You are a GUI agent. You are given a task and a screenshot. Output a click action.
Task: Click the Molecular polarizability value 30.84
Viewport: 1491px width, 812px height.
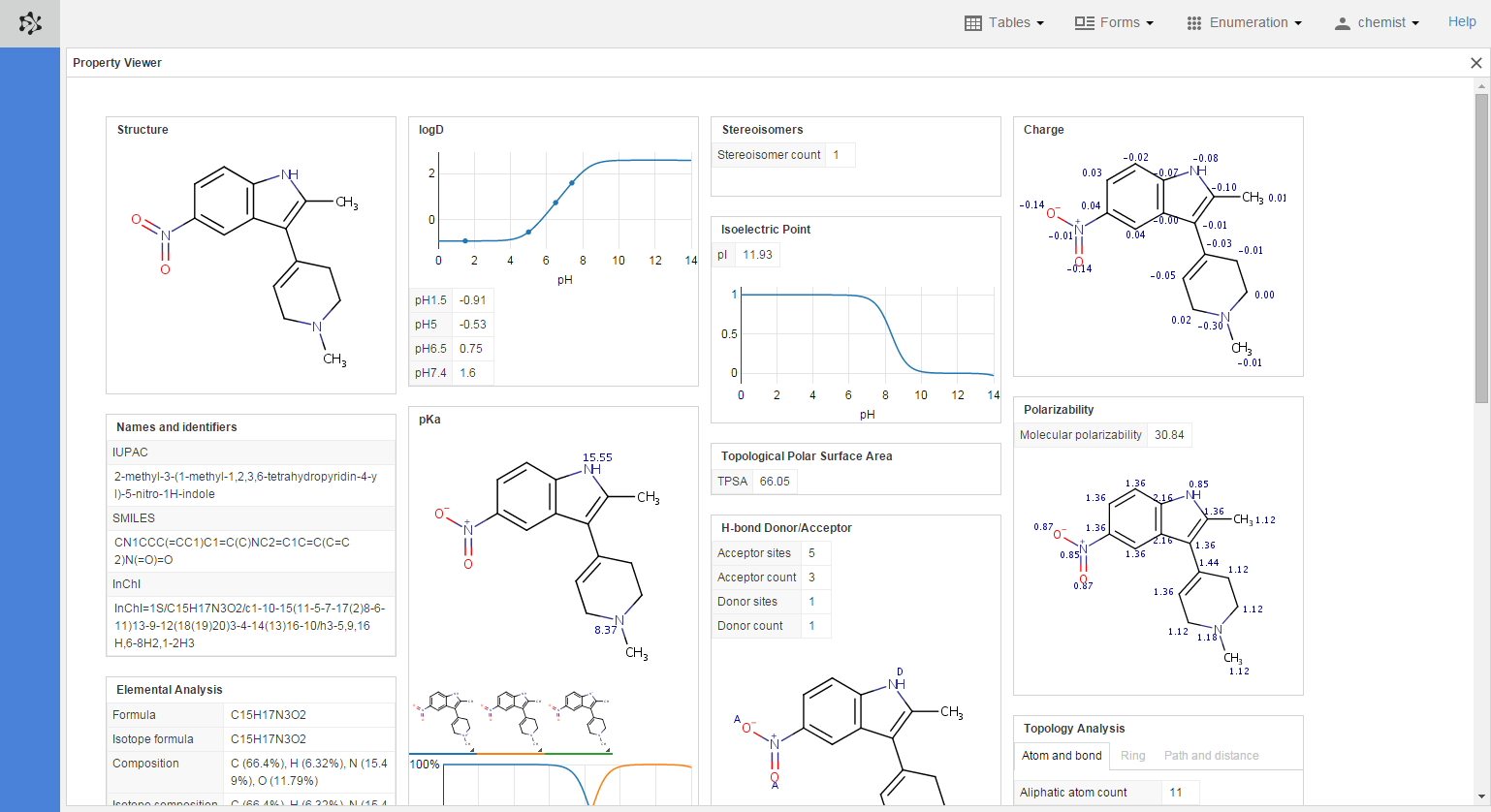1169,435
